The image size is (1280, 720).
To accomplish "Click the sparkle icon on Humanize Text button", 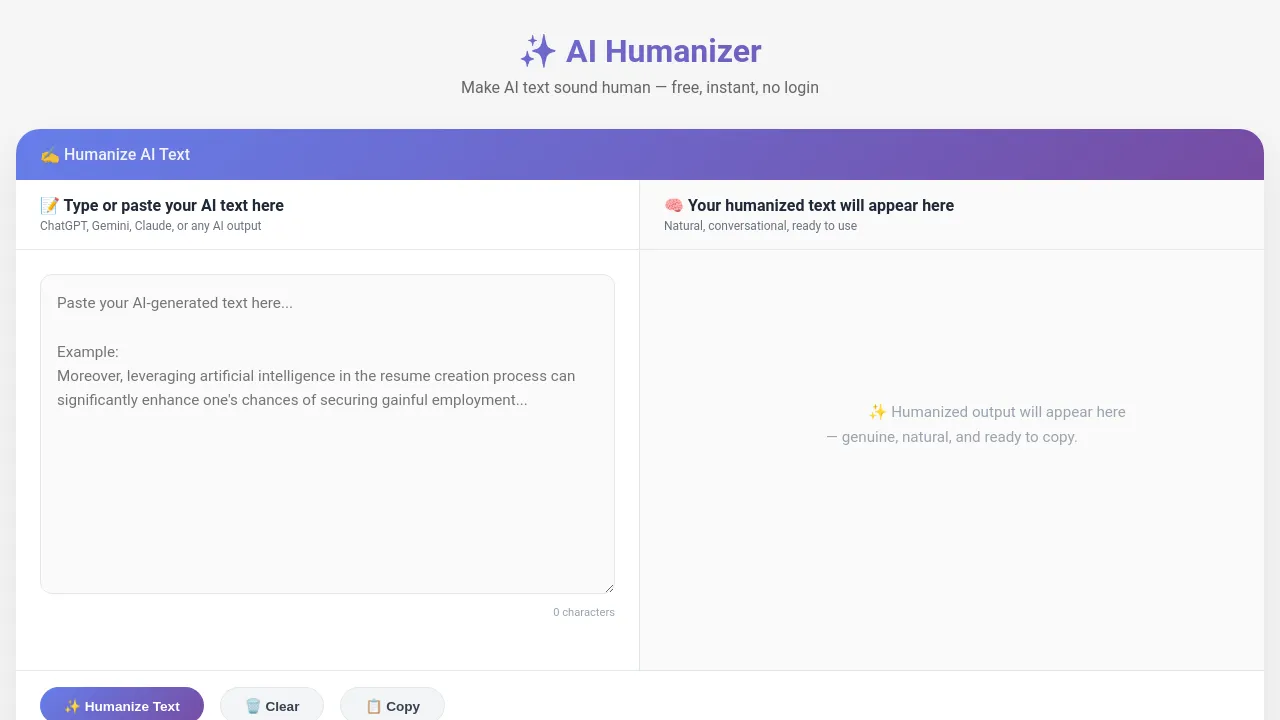I will click(x=72, y=706).
